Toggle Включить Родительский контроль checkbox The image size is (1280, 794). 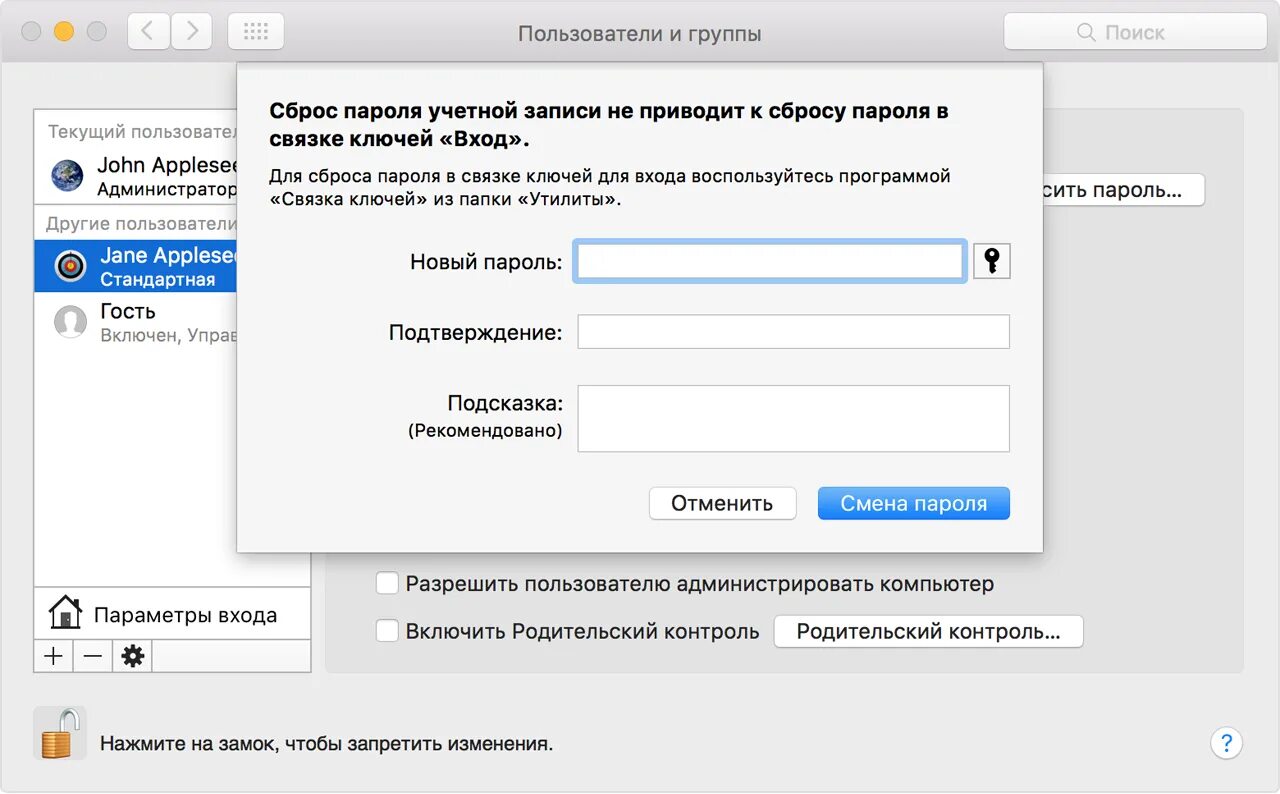click(387, 631)
